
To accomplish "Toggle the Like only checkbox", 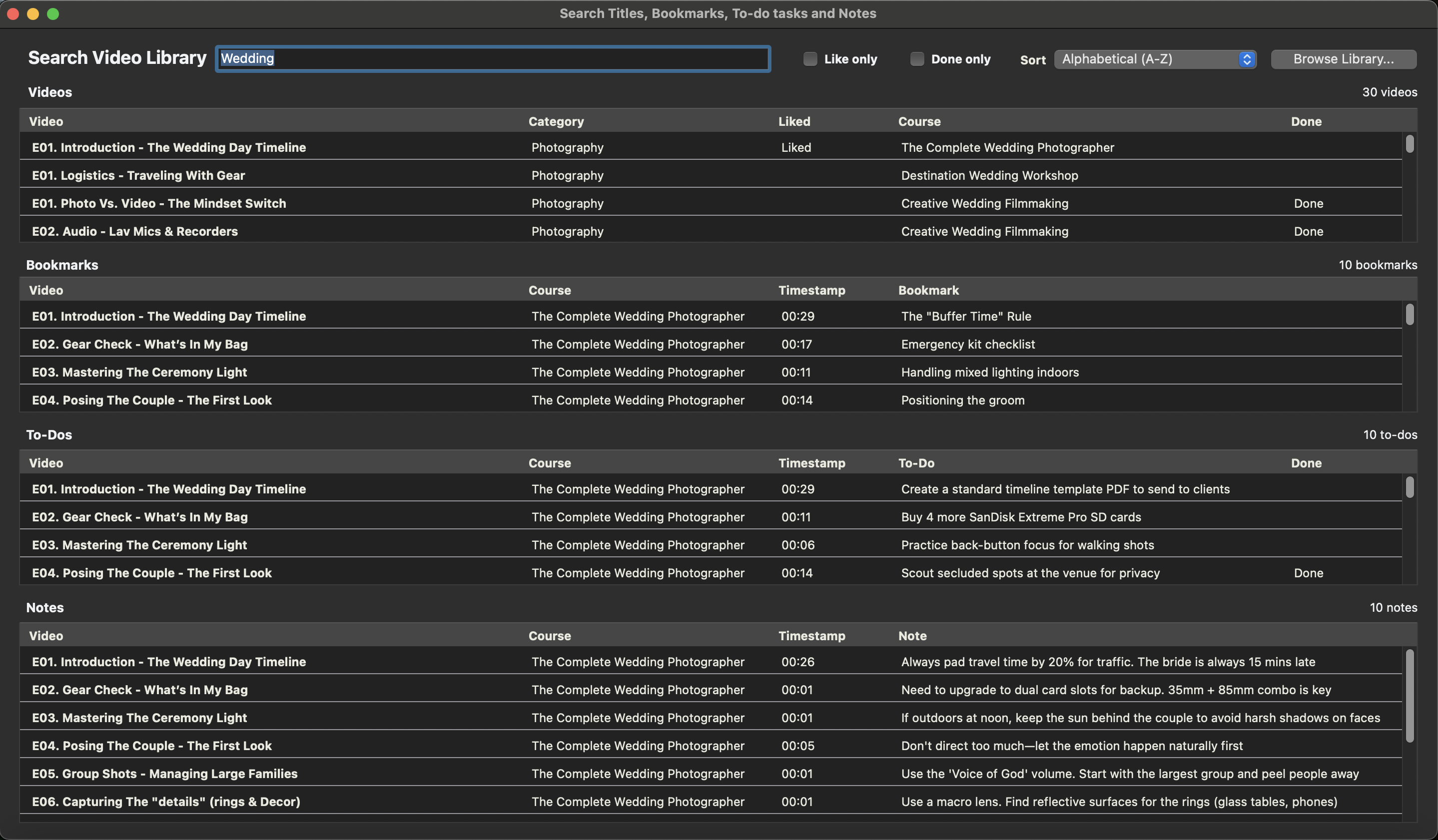I will point(810,59).
